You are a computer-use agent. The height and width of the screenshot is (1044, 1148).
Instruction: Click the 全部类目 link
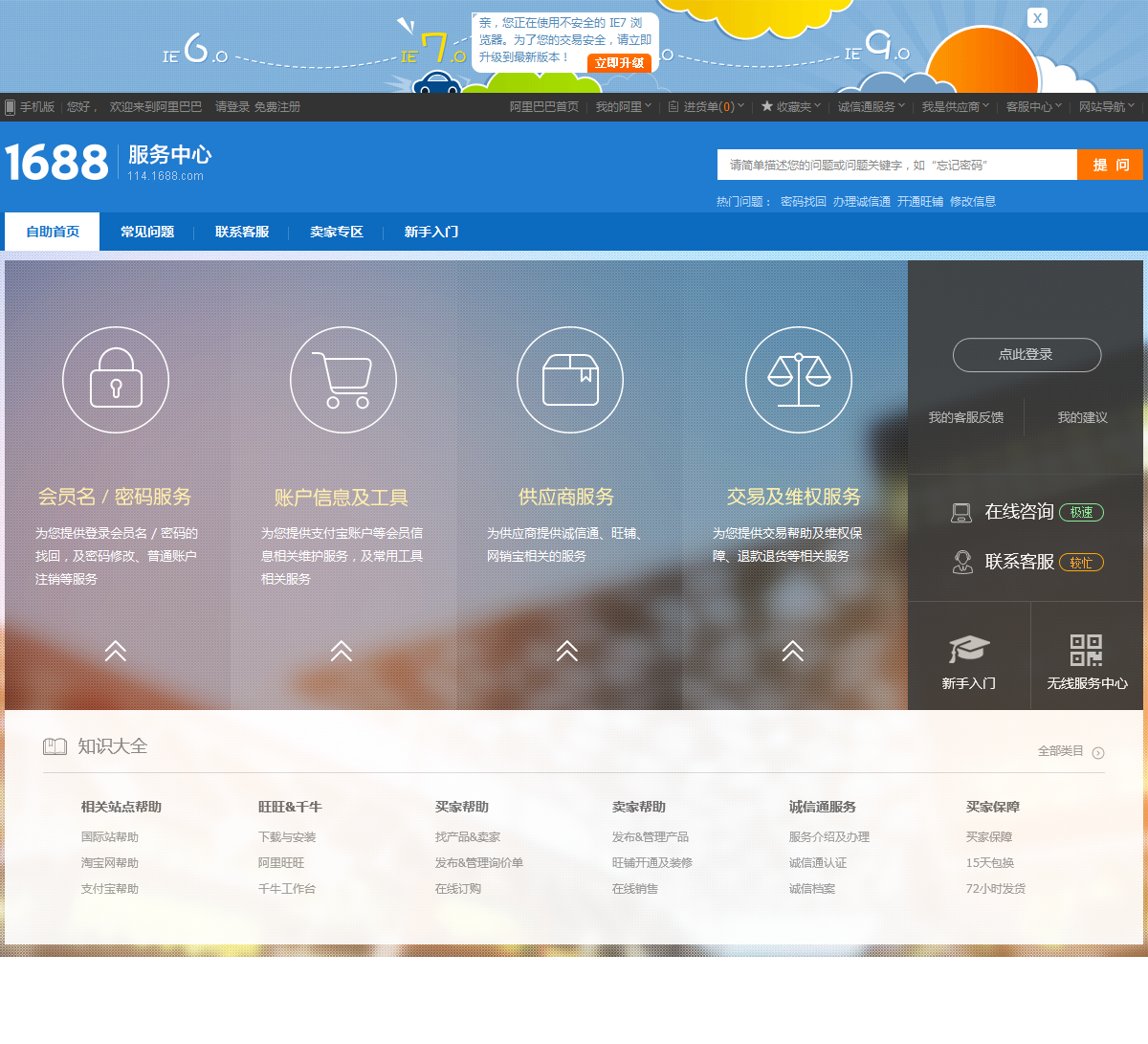(1061, 751)
